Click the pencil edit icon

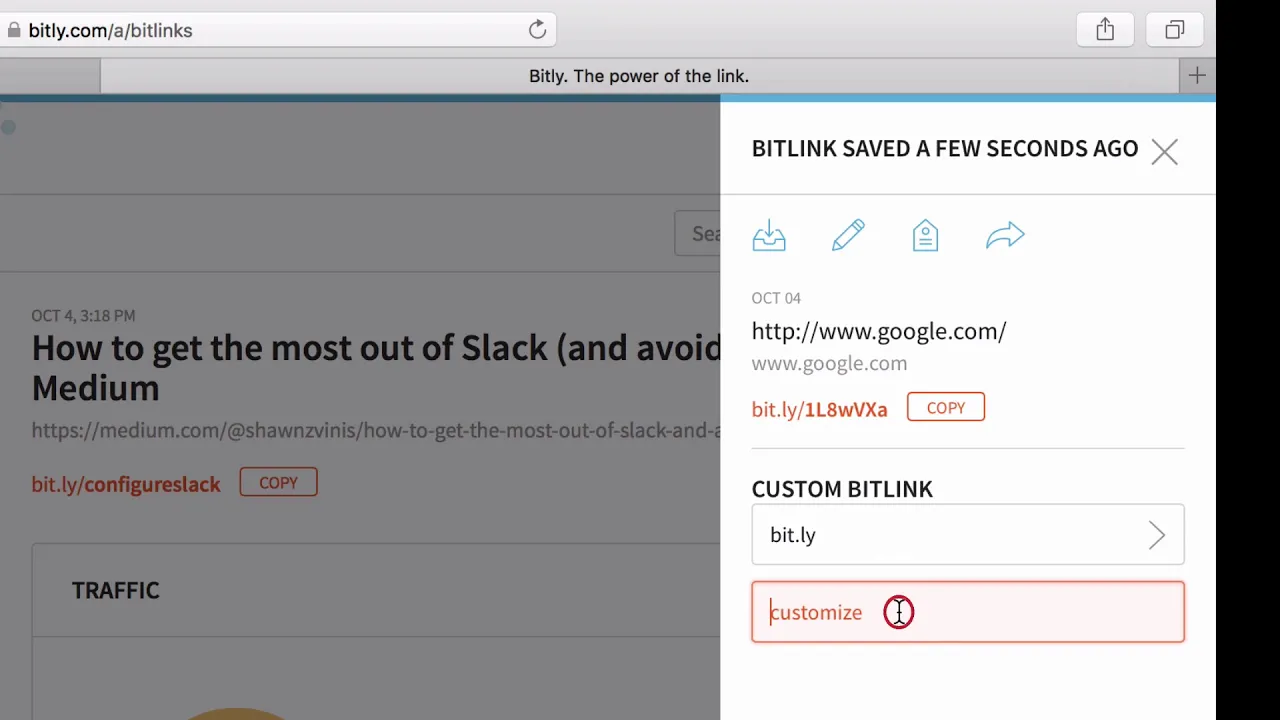pos(848,236)
